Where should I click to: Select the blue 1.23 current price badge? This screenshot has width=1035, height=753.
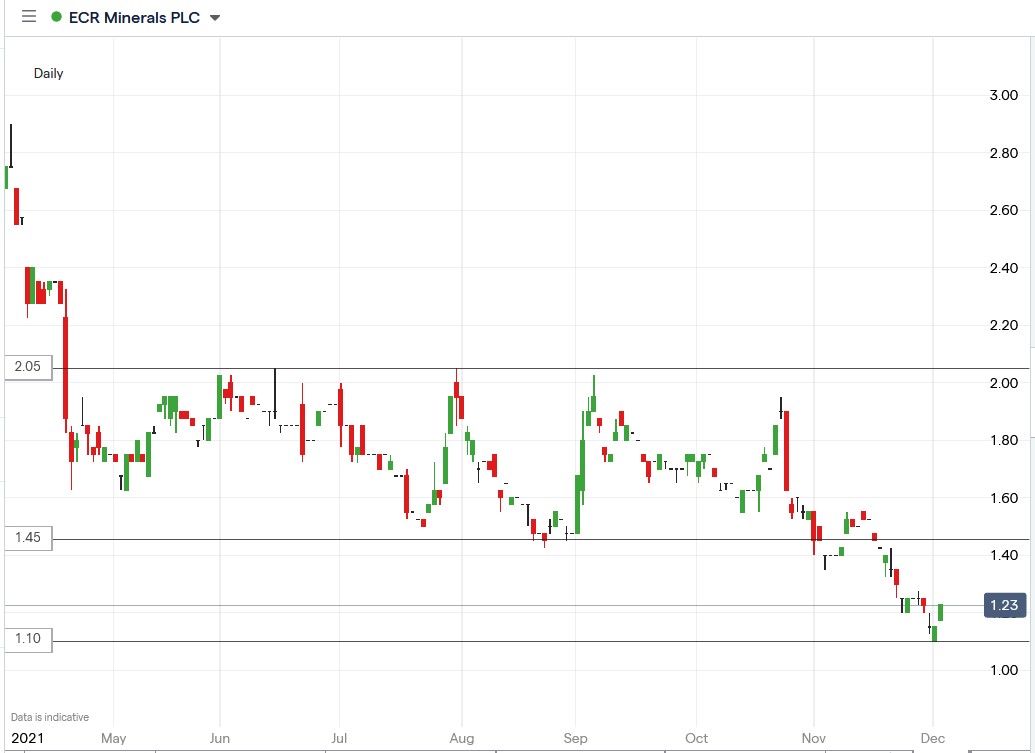tap(1003, 604)
